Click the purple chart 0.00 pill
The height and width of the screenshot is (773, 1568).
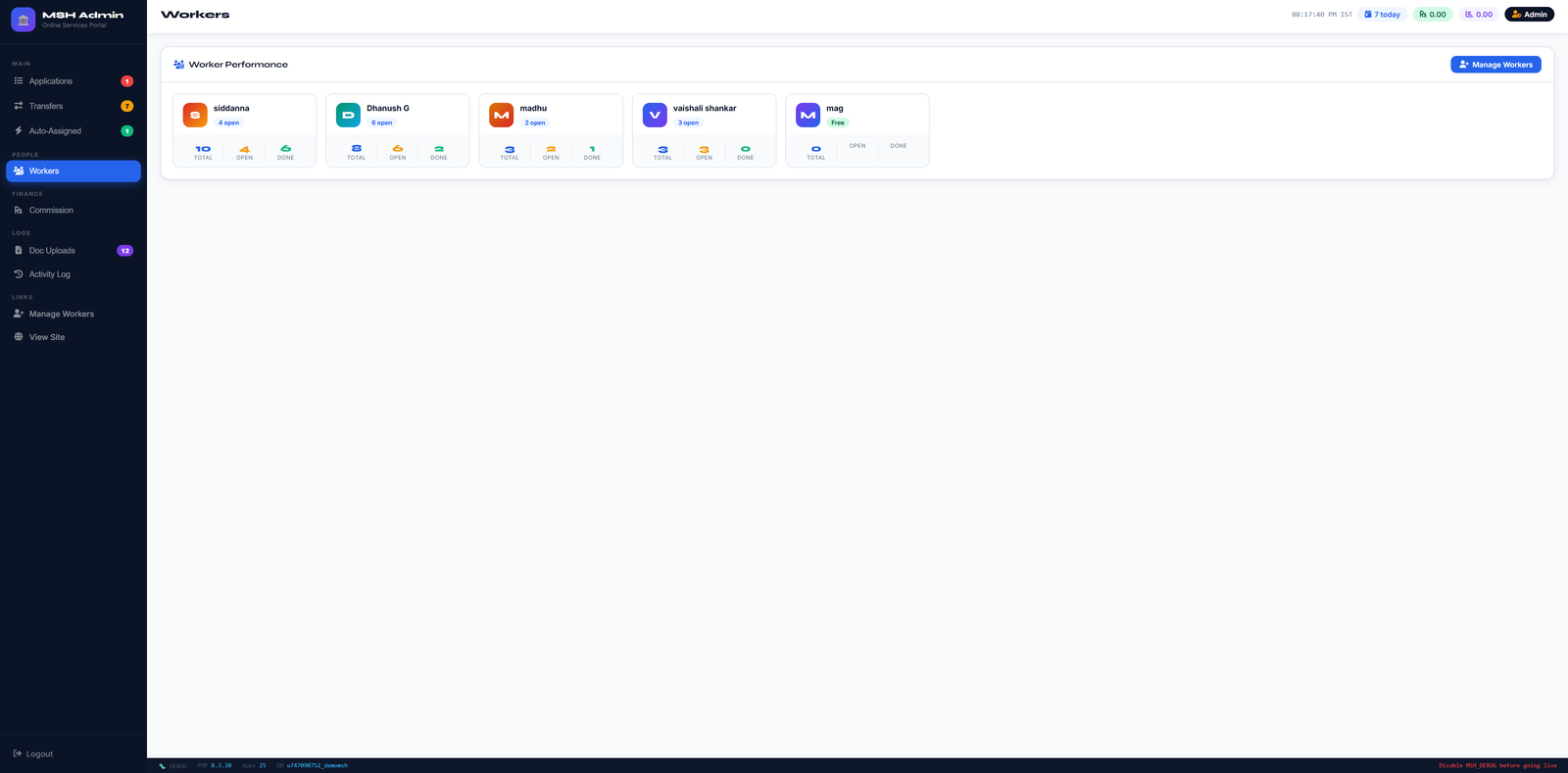(x=1479, y=15)
